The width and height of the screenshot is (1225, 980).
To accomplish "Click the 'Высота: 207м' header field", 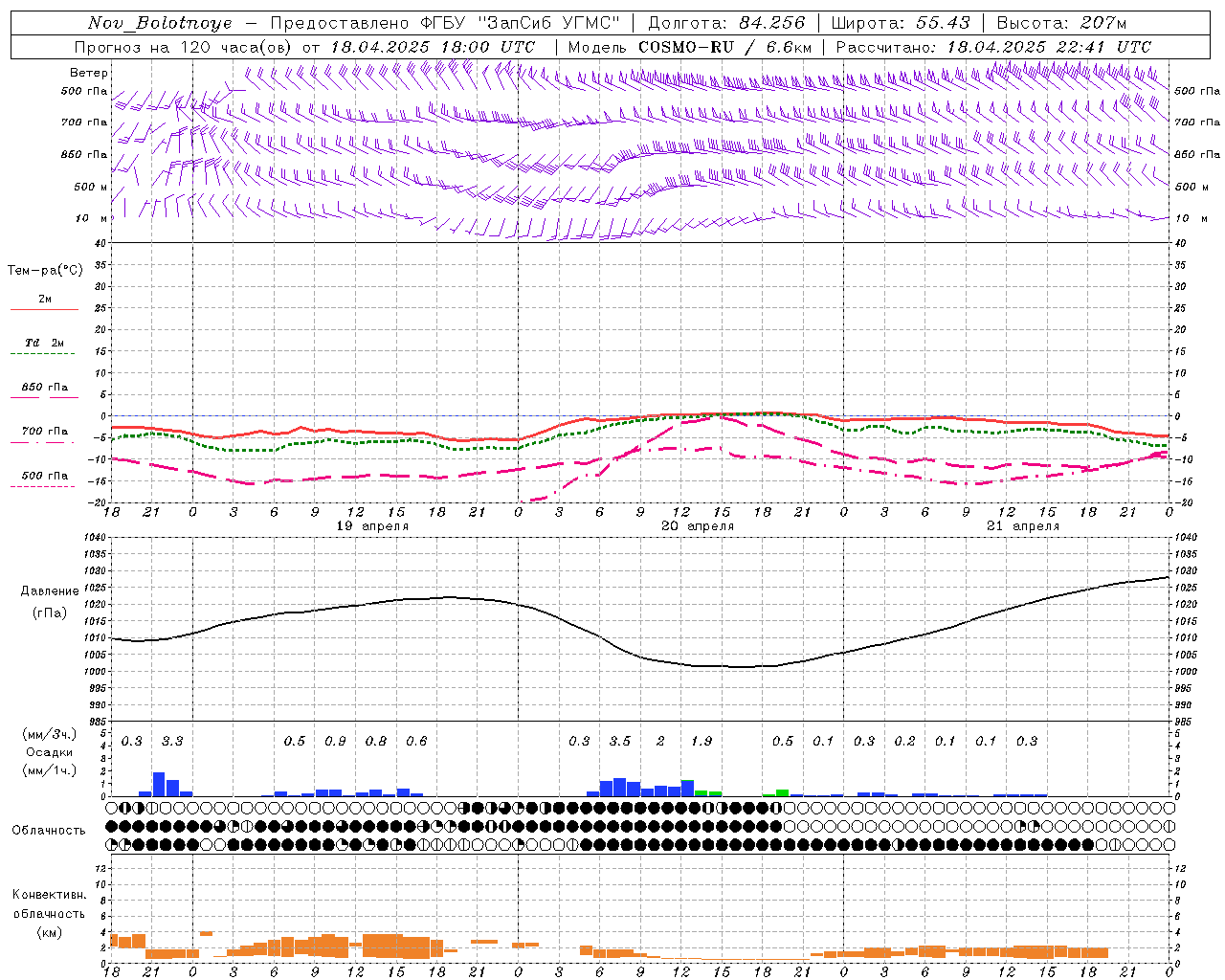I will pos(1061,23).
